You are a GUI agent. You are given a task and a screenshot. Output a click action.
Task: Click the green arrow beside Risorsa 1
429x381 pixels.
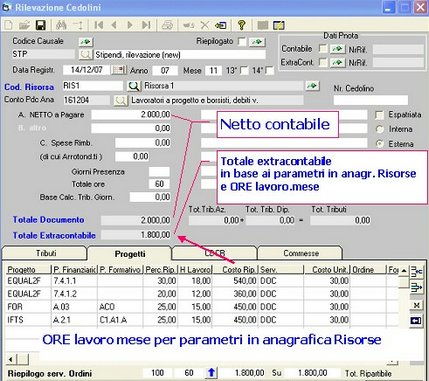(x=312, y=86)
